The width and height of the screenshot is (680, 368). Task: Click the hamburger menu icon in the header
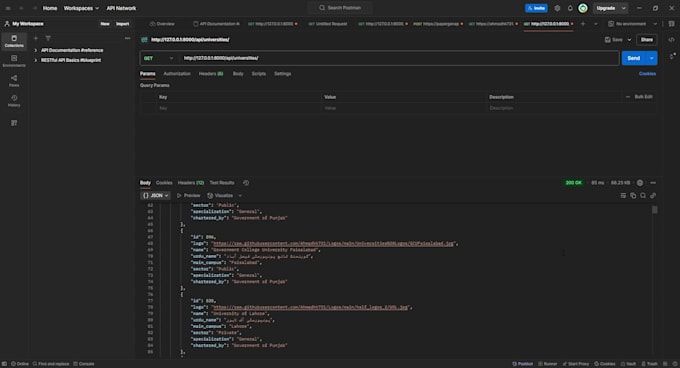8,8
